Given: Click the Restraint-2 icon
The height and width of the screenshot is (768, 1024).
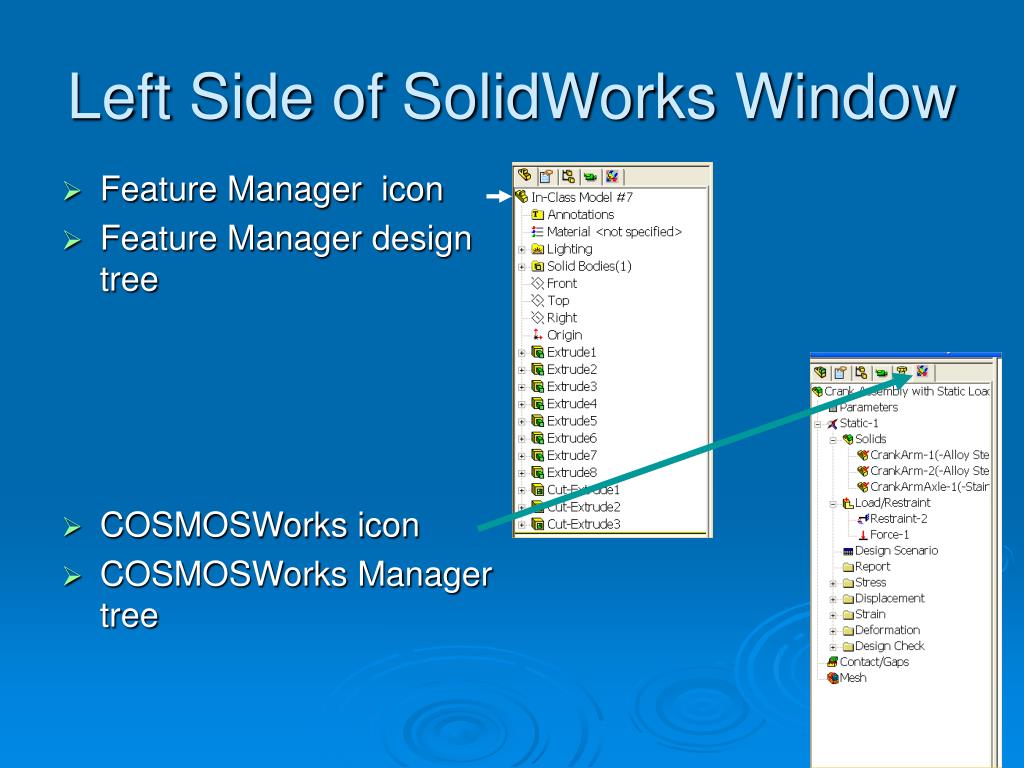Looking at the screenshot, I should tap(863, 519).
